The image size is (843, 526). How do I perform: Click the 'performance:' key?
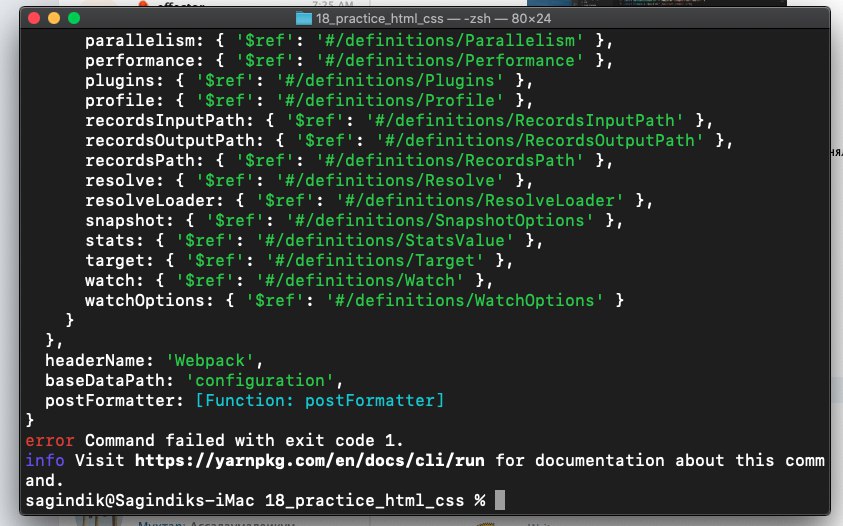[144, 61]
